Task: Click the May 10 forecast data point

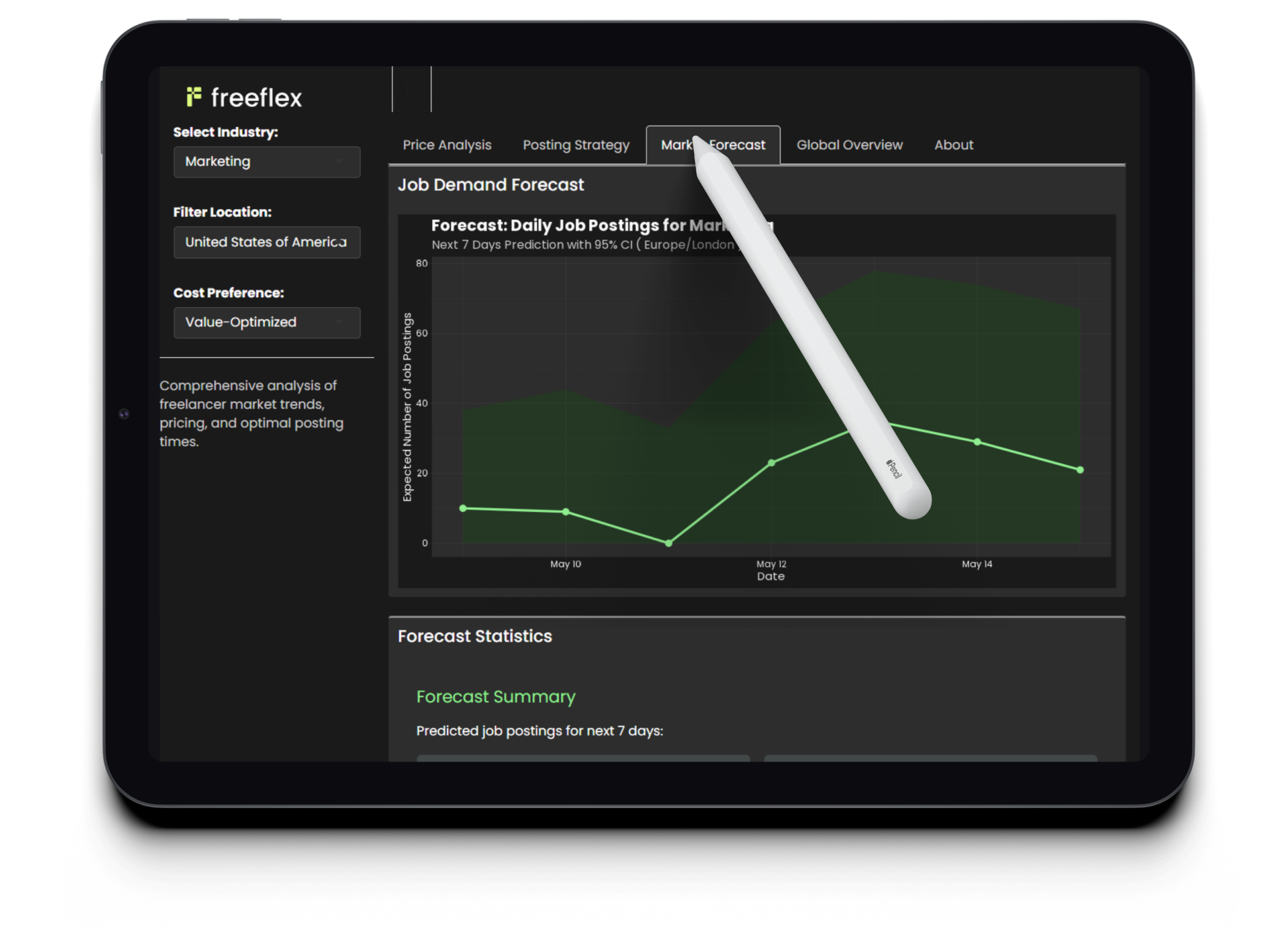Action: pos(566,512)
